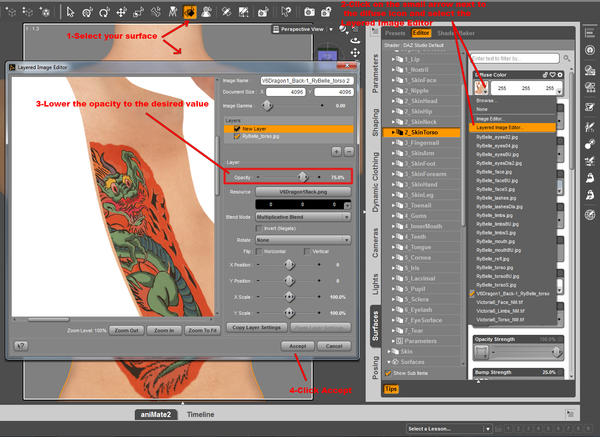Click the heart icon on Diffuse Color
Image resolution: width=600 pixels, height=437 pixels.
[x=553, y=75]
